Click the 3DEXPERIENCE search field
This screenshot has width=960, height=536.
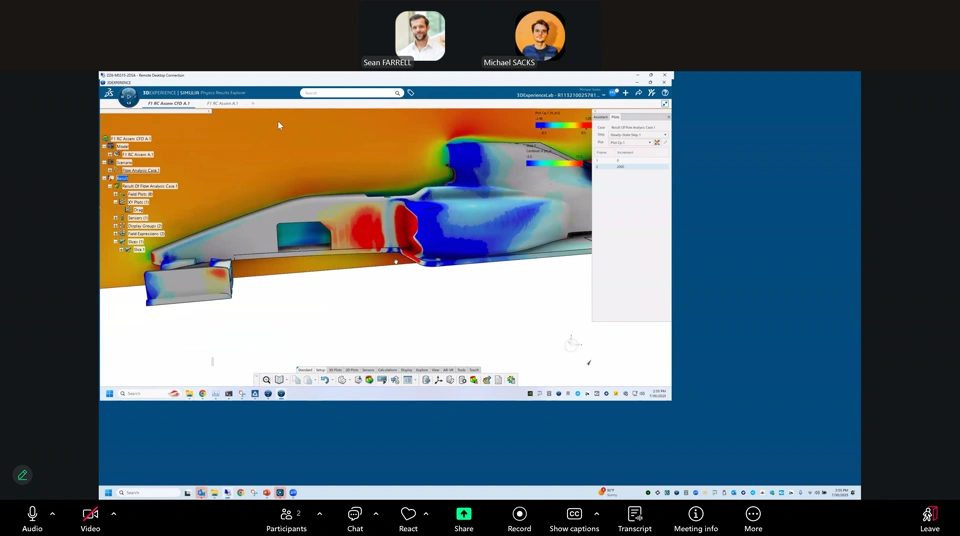[x=347, y=93]
